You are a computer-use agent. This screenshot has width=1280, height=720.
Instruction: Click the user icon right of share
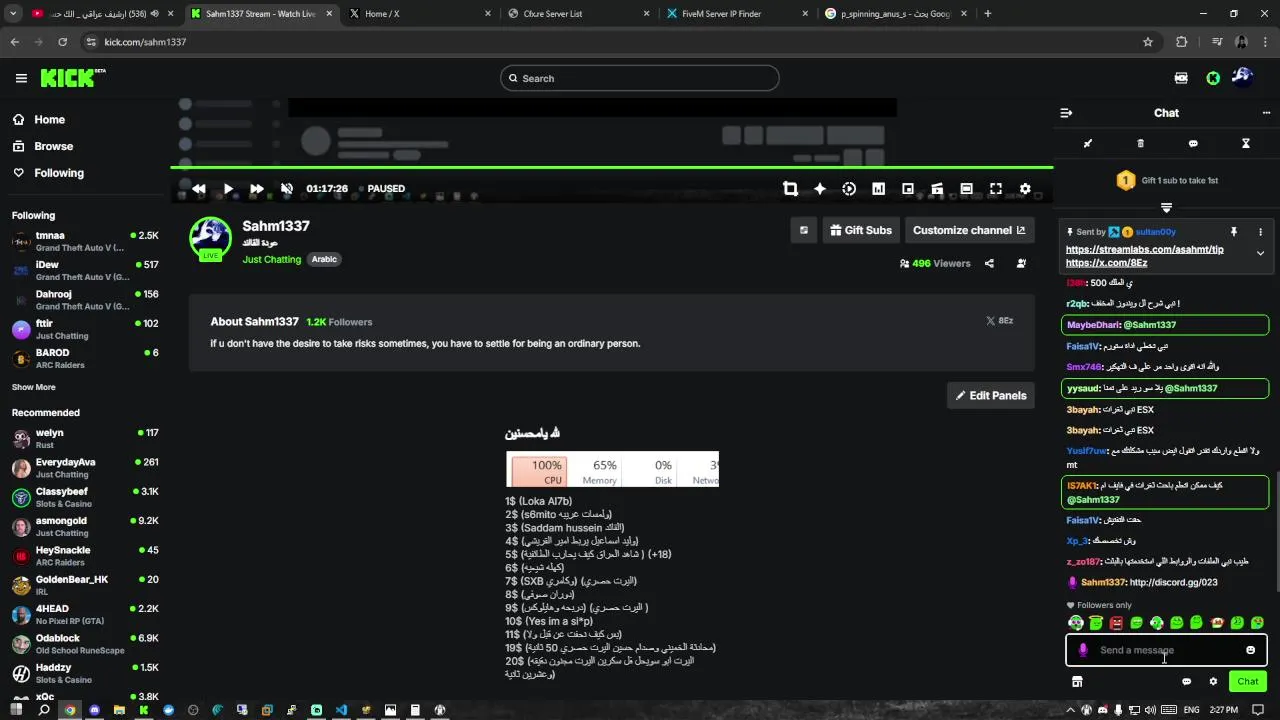click(x=1021, y=264)
